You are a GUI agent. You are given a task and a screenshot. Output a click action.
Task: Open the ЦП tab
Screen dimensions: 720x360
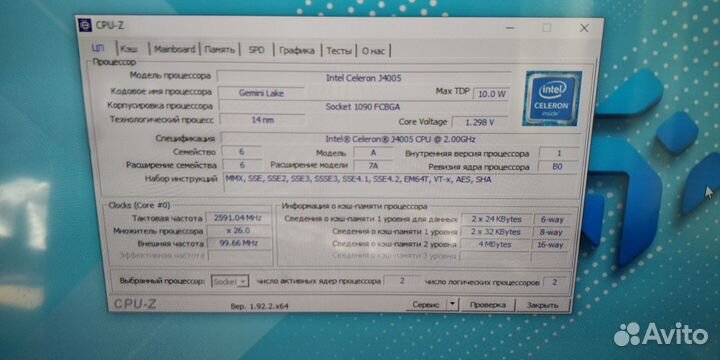(x=99, y=49)
